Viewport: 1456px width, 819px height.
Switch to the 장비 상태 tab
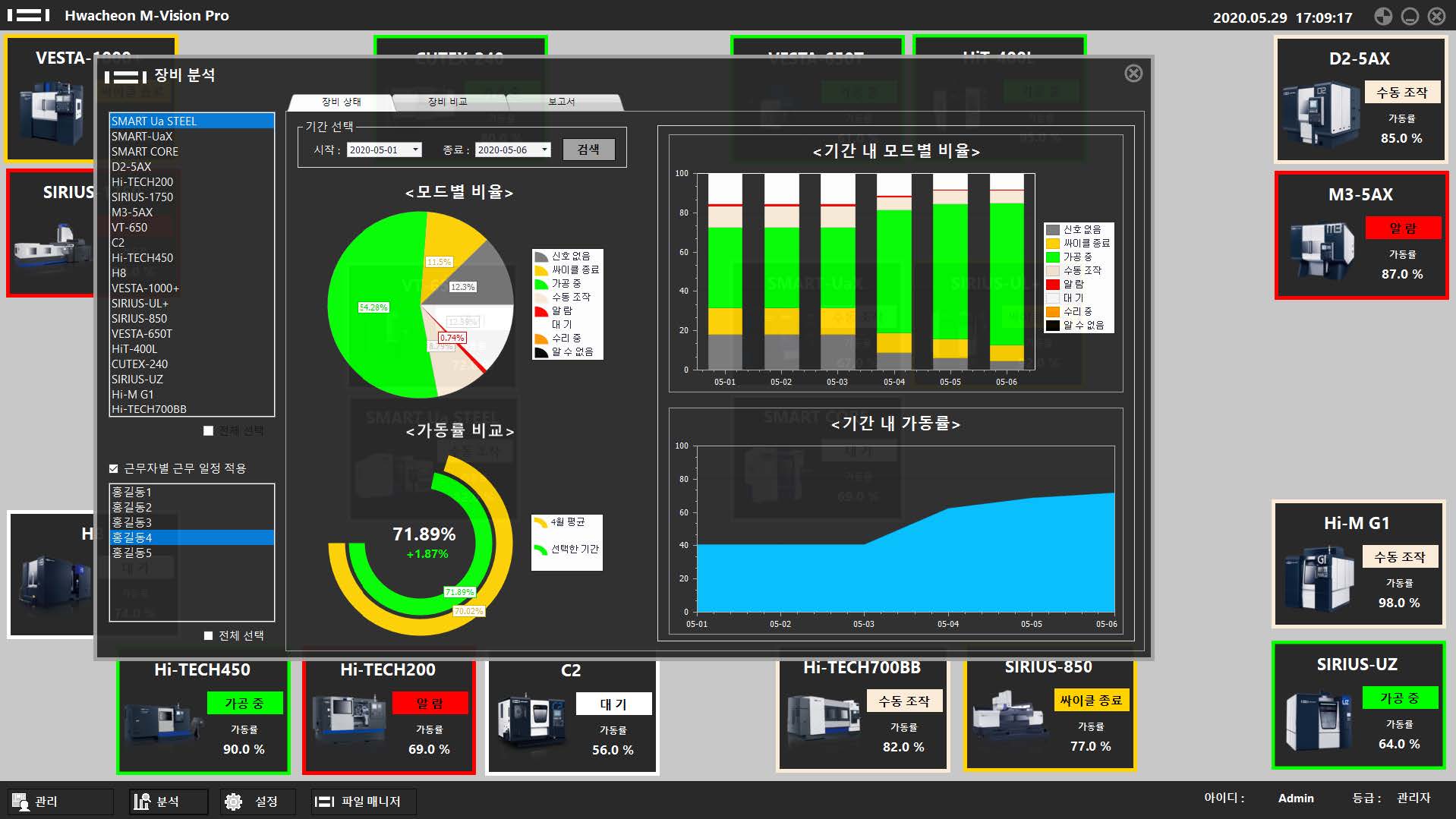(341, 102)
